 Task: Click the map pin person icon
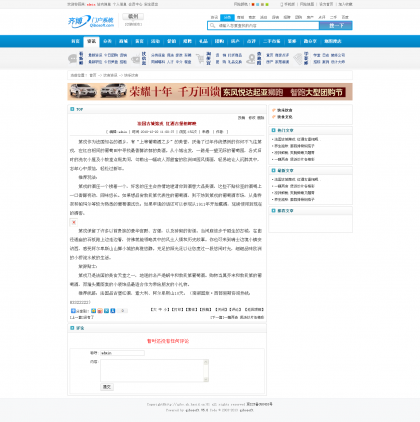point(250,59)
